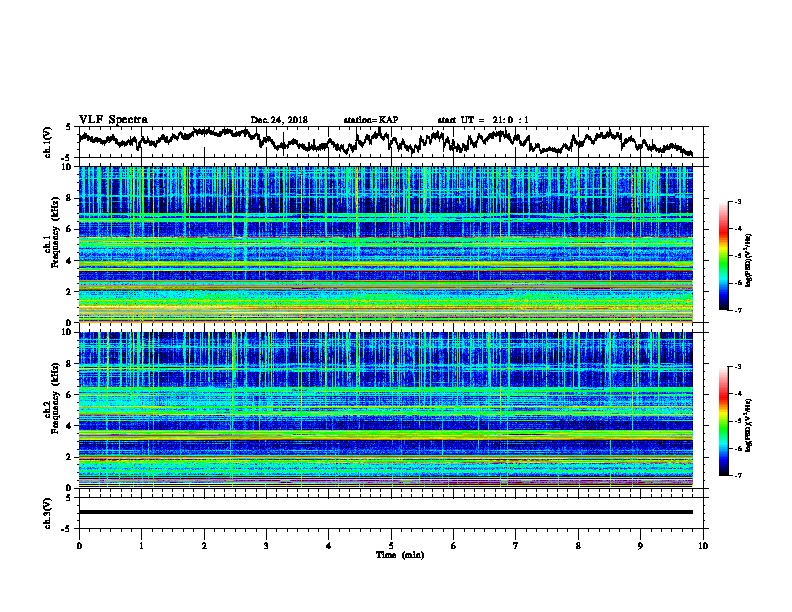Click the '-5' tick on ch.3(V) axis
Image resolution: width=792 pixels, height=612 pixels.
tap(67, 529)
